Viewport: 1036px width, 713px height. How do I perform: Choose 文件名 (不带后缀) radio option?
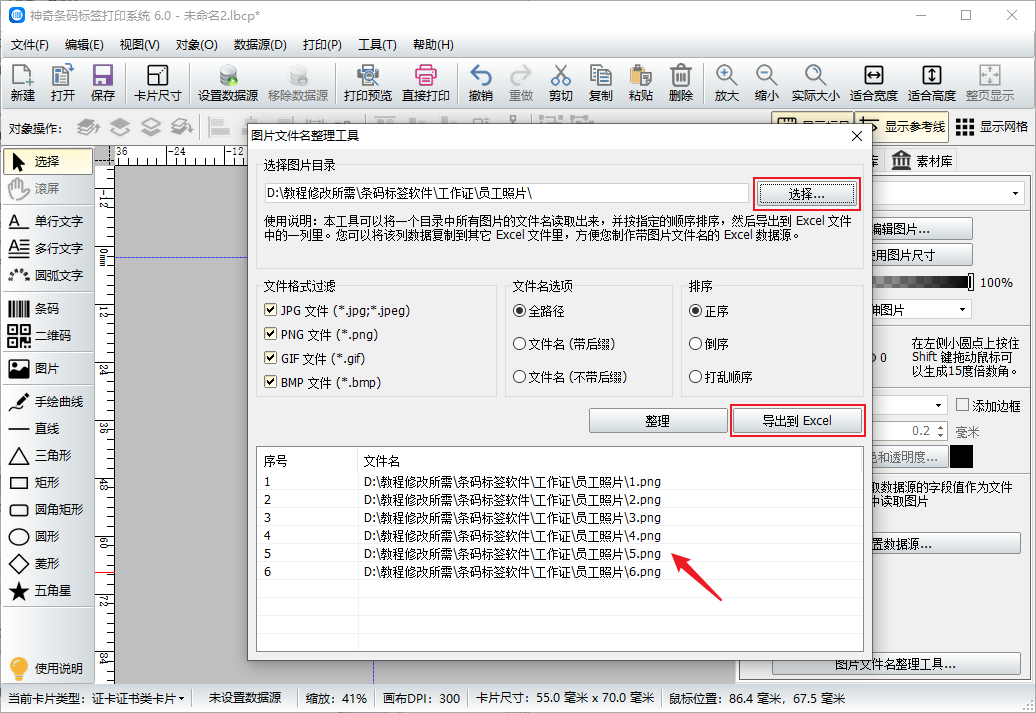tap(519, 377)
